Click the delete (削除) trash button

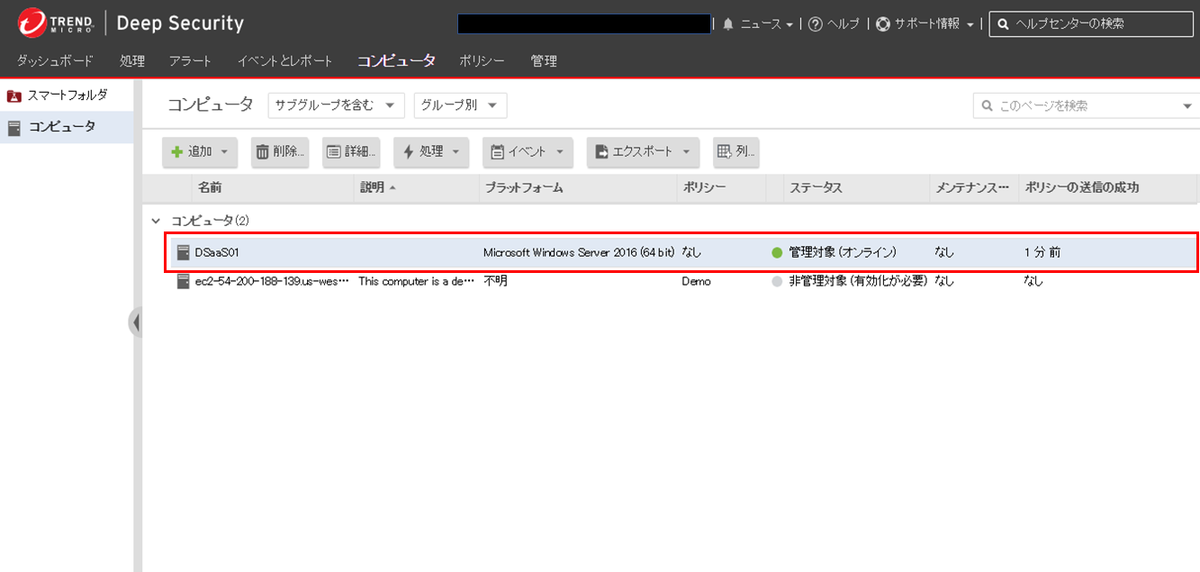(x=280, y=152)
